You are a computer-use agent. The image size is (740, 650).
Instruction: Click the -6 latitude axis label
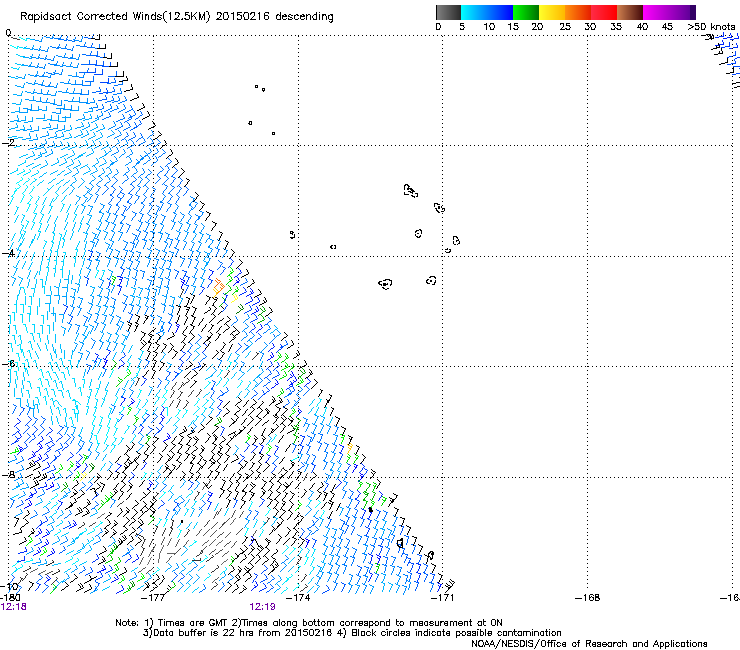[8, 363]
